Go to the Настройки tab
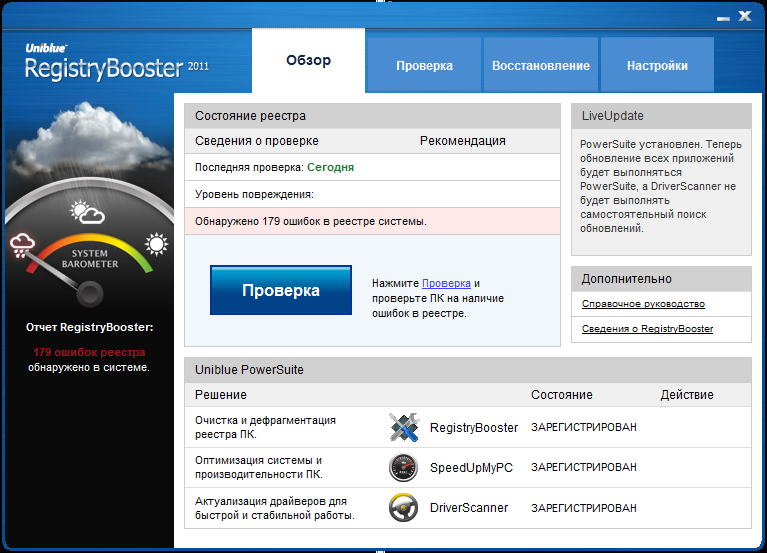This screenshot has width=767, height=553. 657,66
